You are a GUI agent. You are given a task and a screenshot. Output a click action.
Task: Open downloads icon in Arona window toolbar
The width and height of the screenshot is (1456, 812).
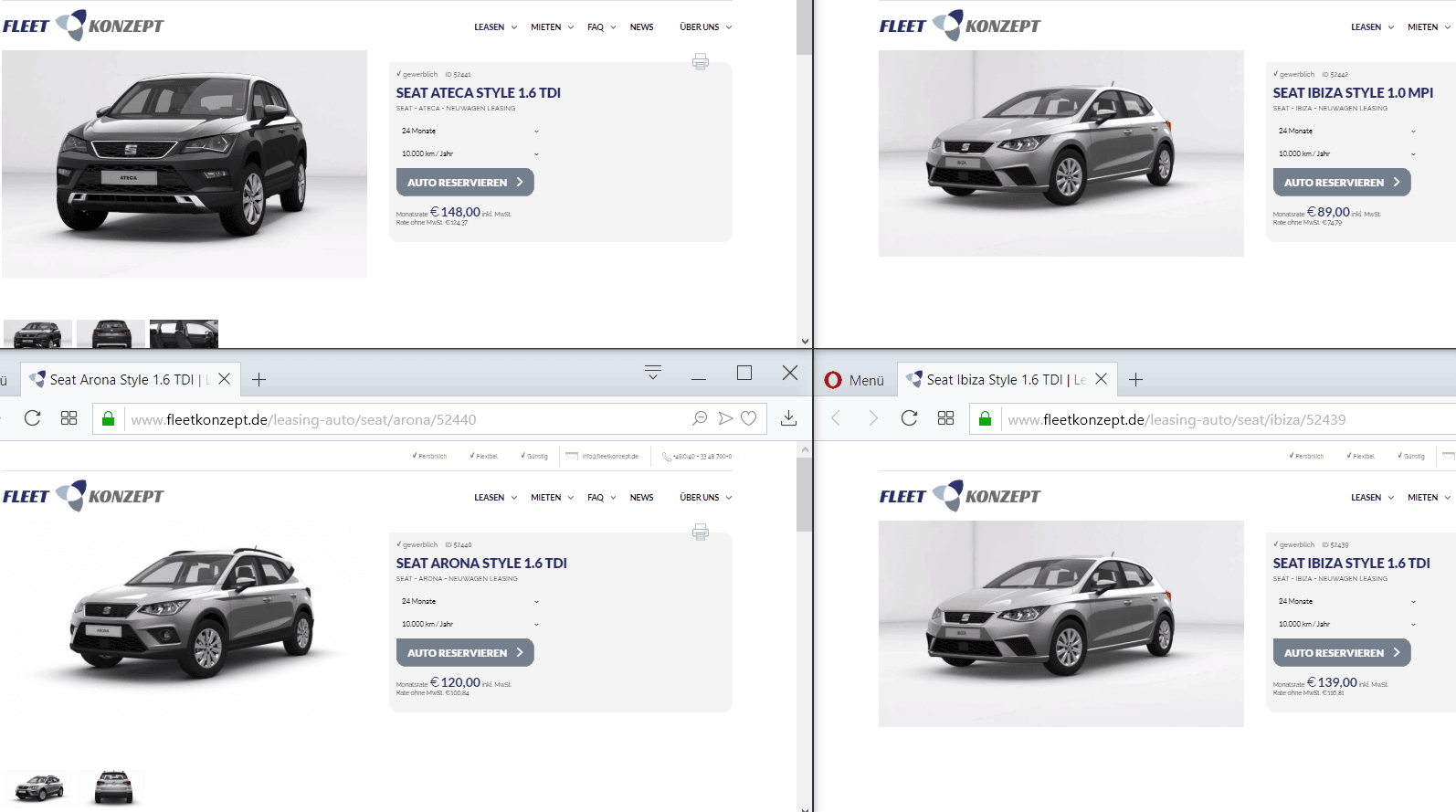pyautogui.click(x=789, y=418)
